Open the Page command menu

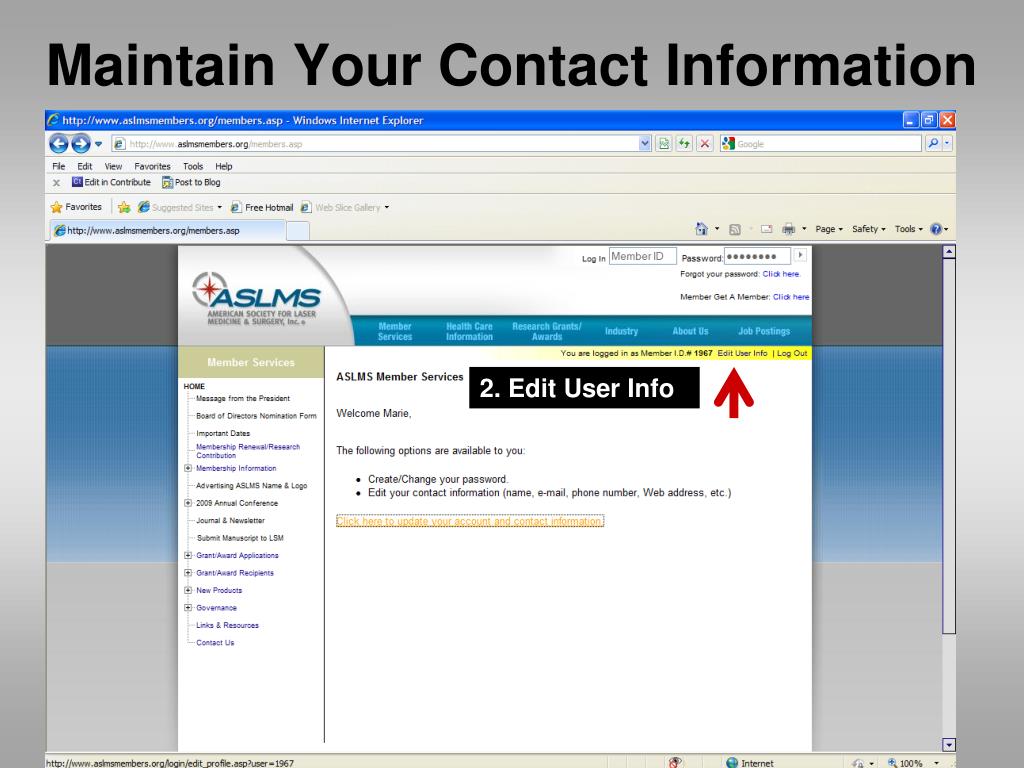click(x=829, y=229)
